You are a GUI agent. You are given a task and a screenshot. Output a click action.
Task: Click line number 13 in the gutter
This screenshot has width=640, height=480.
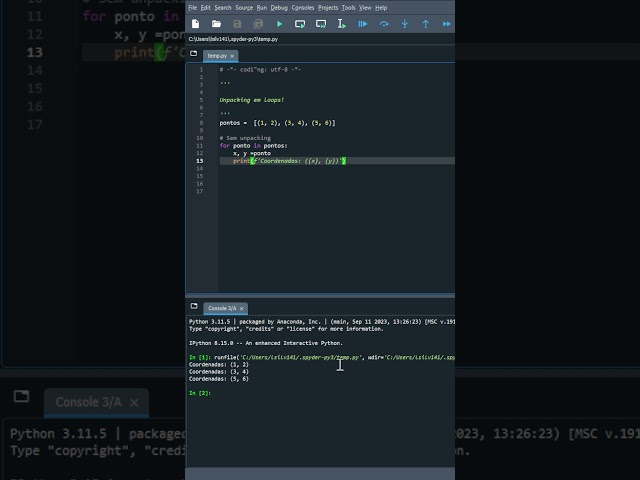tap(200, 161)
